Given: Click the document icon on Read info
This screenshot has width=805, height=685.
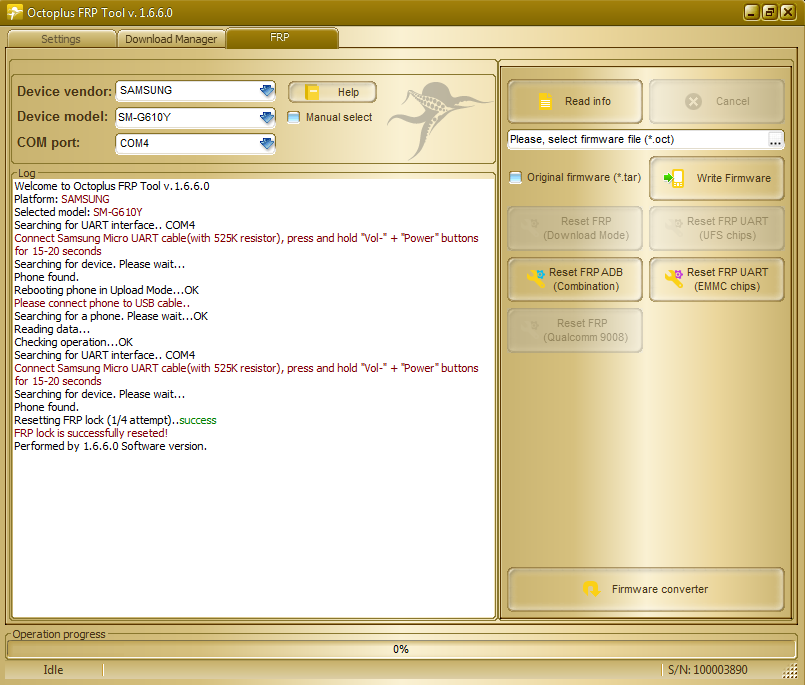Looking at the screenshot, I should [545, 101].
